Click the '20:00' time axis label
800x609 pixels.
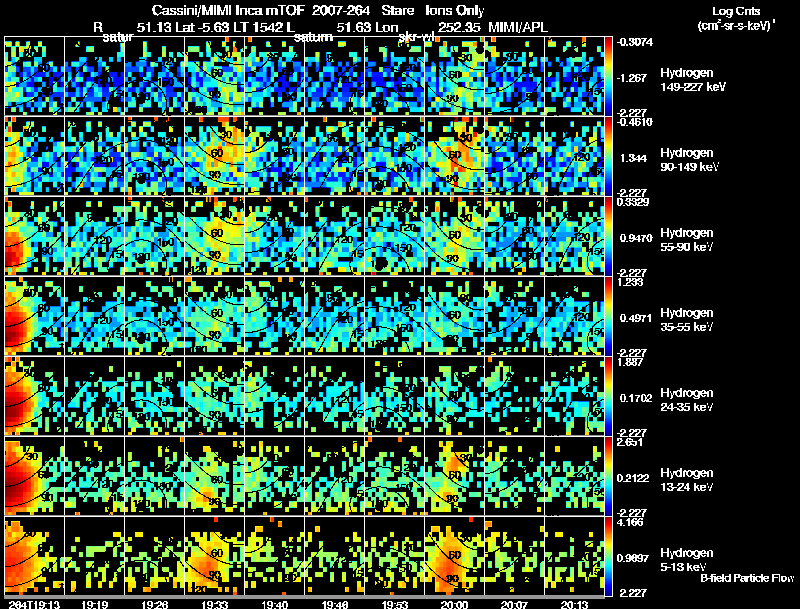pyautogui.click(x=454, y=605)
